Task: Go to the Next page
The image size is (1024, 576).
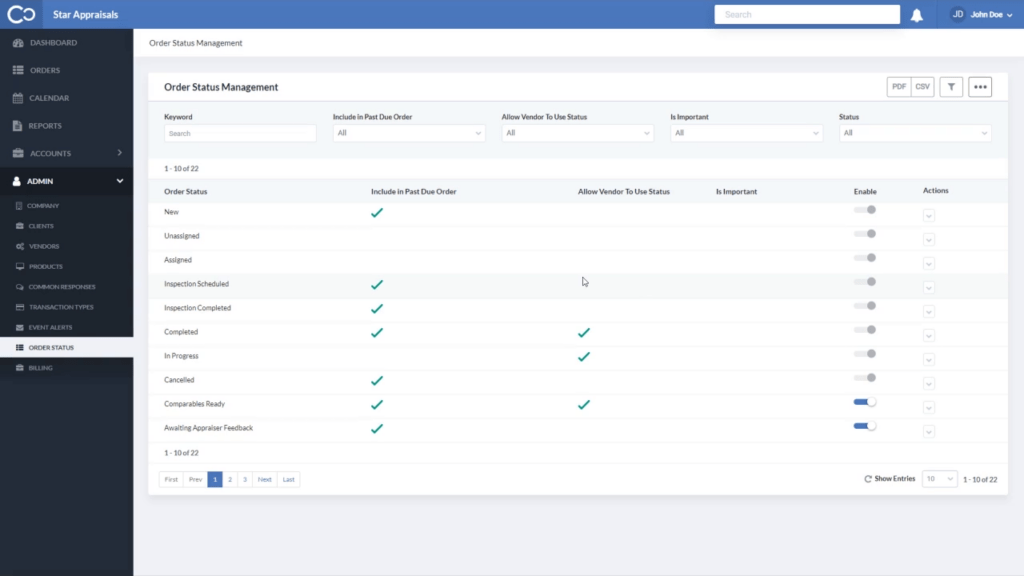Action: [264, 479]
